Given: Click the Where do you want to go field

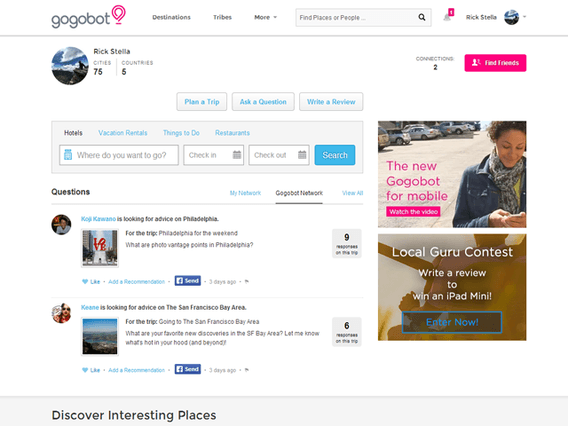Looking at the screenshot, I should click(119, 155).
